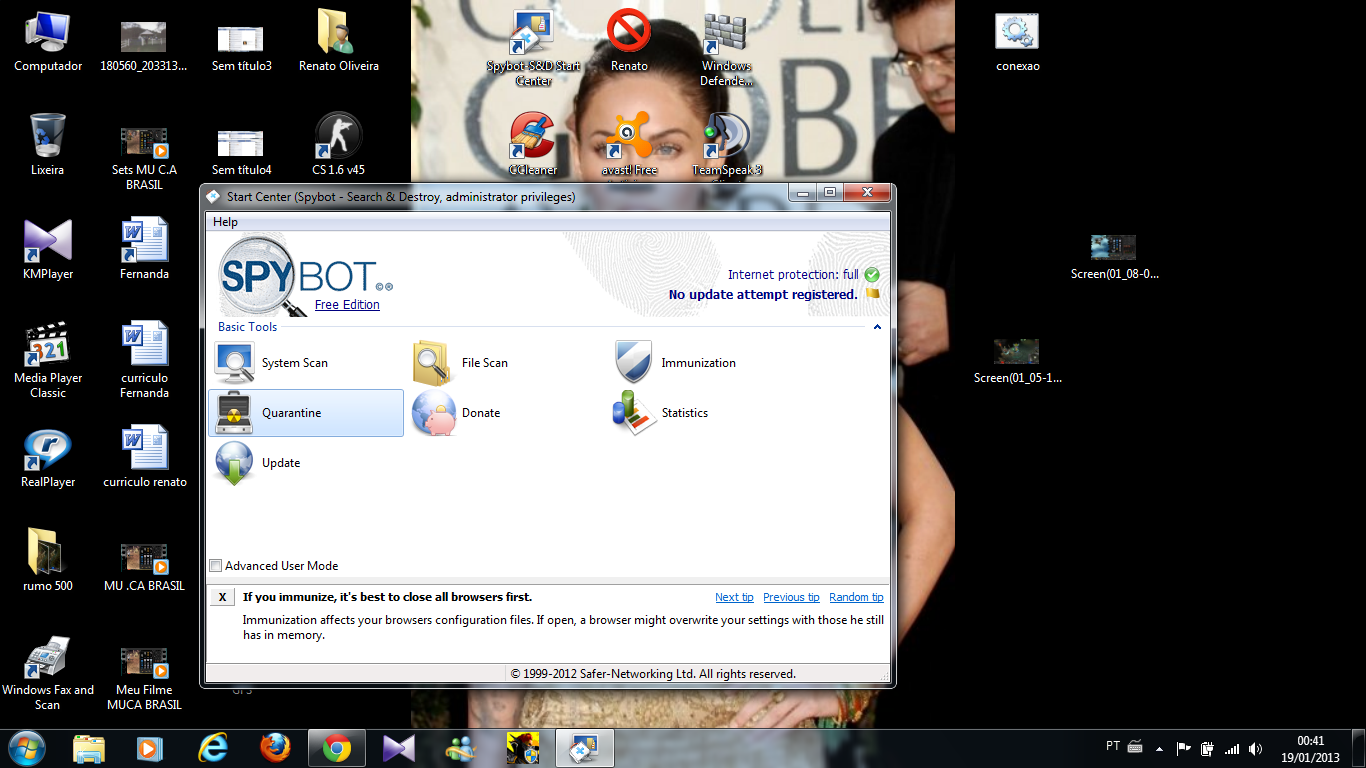Viewport: 1366px width, 768px height.
Task: Open Google Chrome from the taskbar
Action: (337, 748)
